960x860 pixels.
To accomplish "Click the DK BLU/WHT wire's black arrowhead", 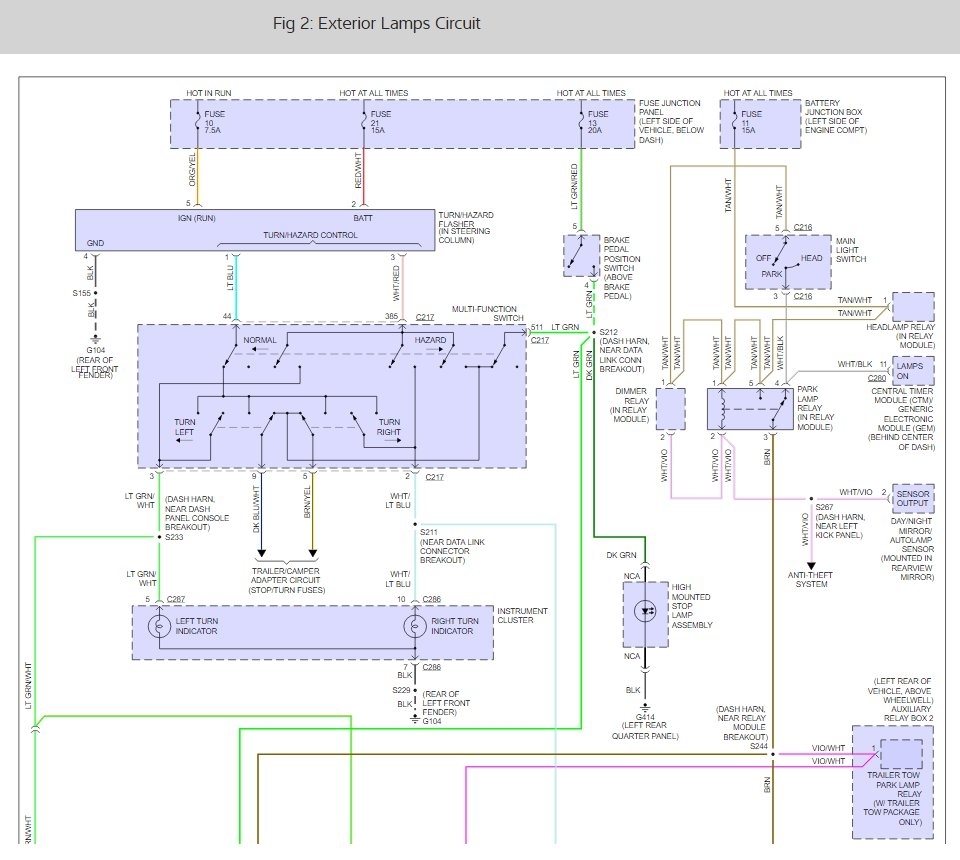I will click(x=261, y=553).
